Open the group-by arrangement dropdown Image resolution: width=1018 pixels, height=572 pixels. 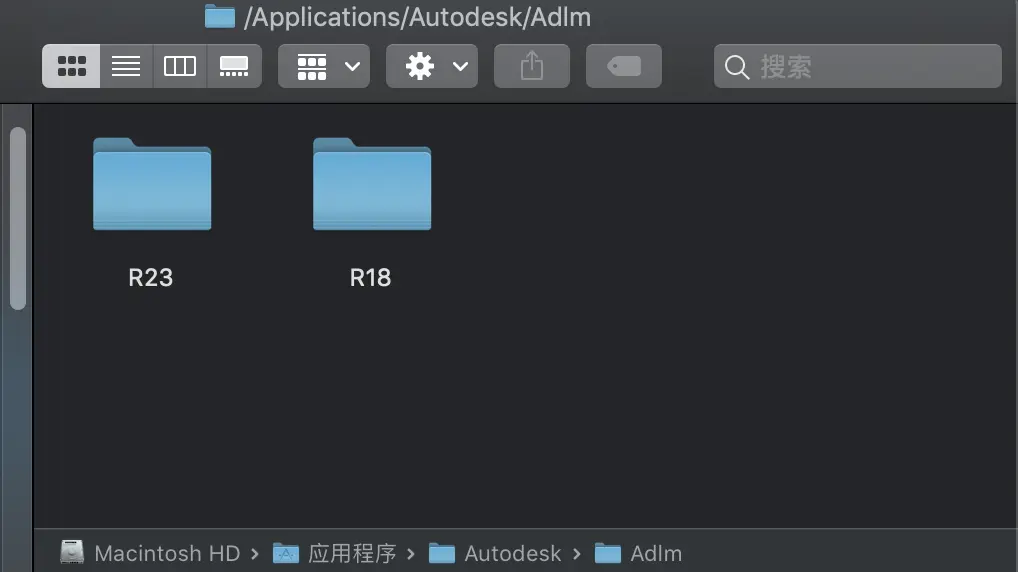click(x=324, y=66)
